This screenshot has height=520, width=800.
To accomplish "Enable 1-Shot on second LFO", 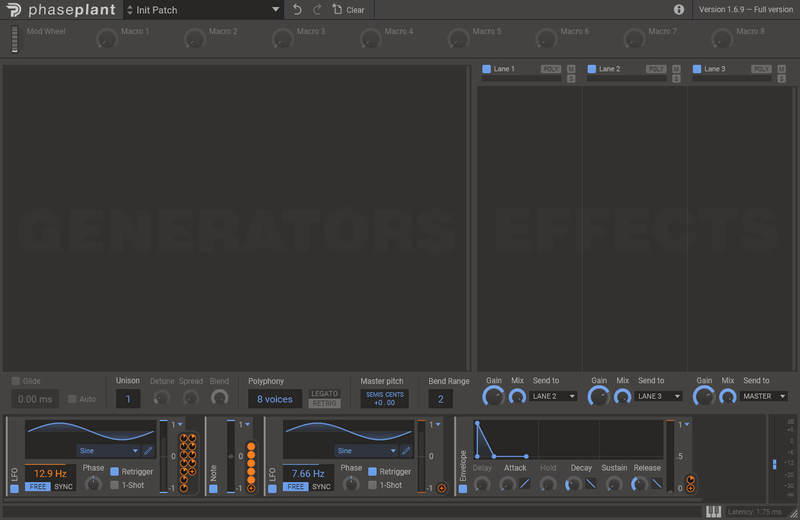I will click(373, 485).
